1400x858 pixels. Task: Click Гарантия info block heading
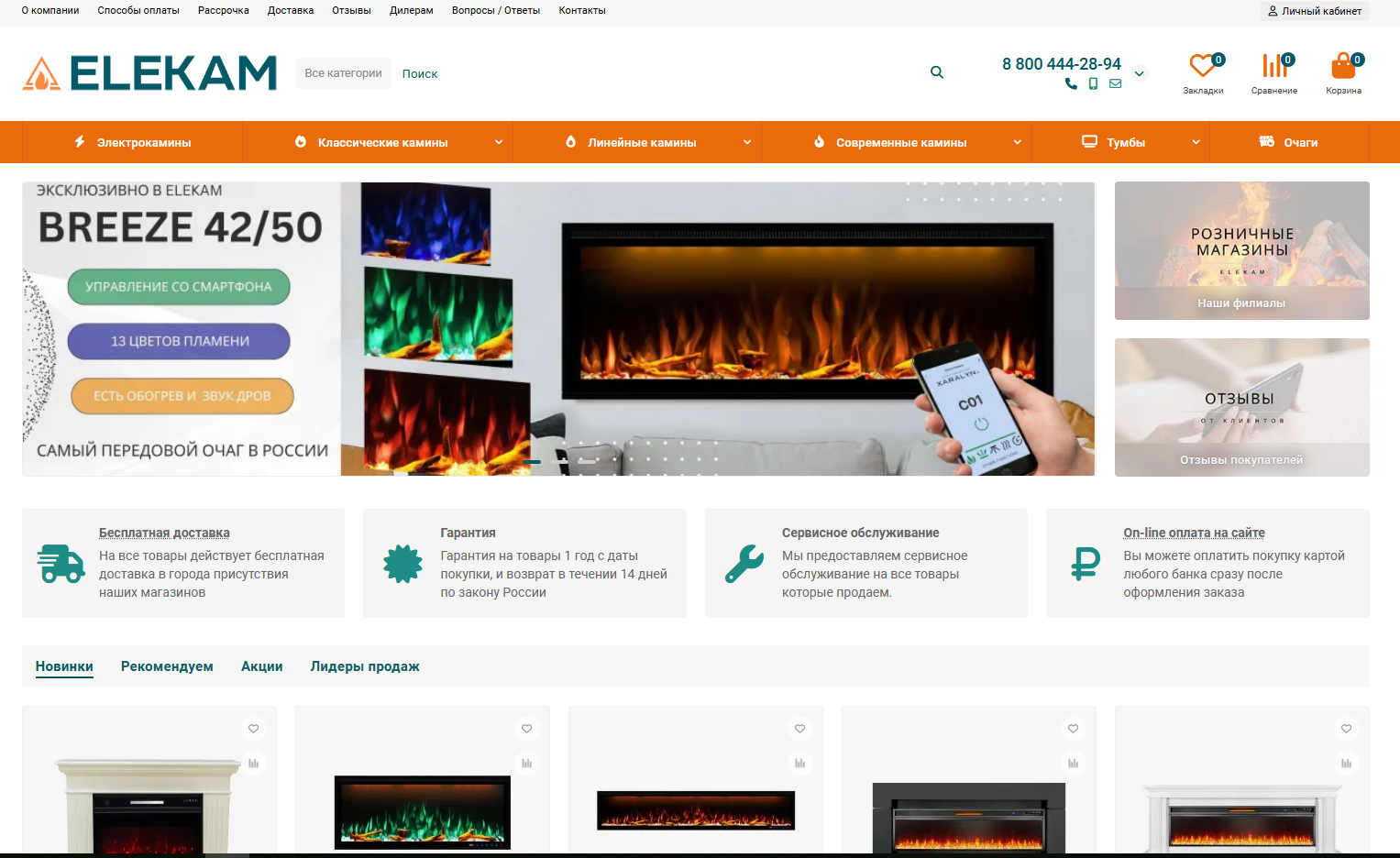468,533
